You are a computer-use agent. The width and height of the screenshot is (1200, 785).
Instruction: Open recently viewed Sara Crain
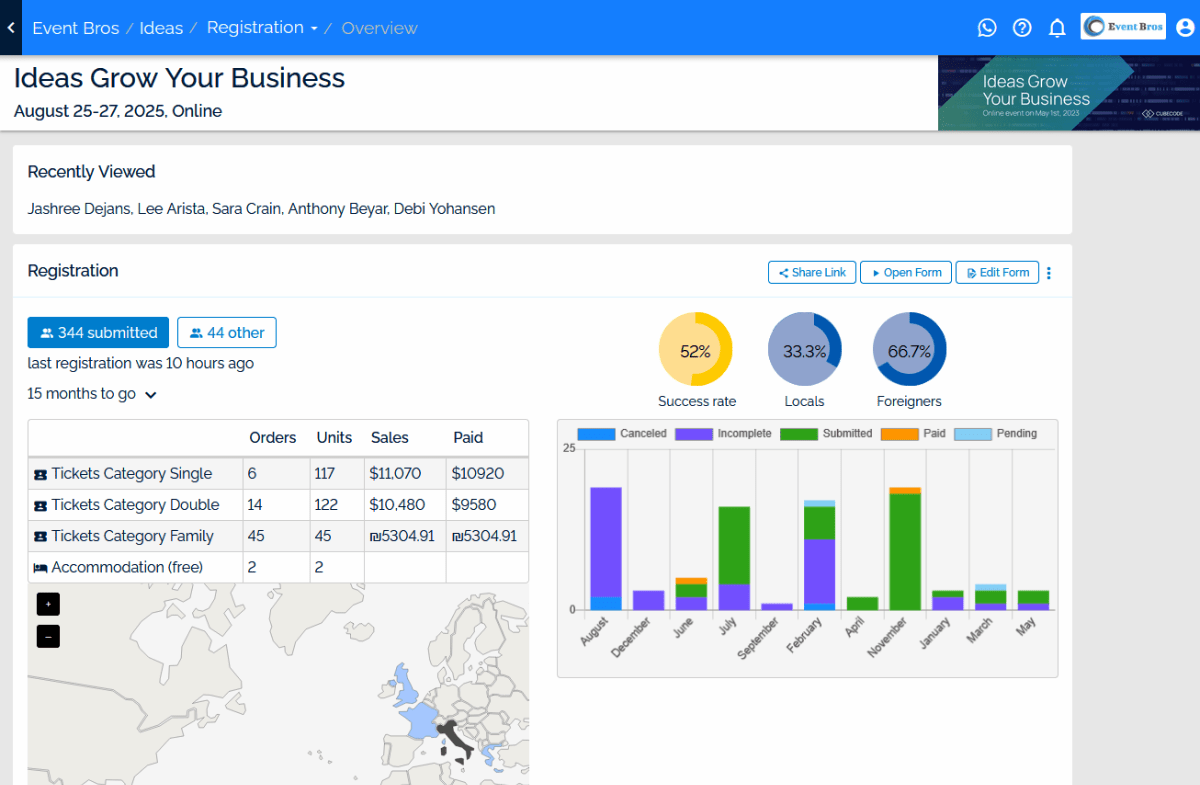click(x=245, y=209)
